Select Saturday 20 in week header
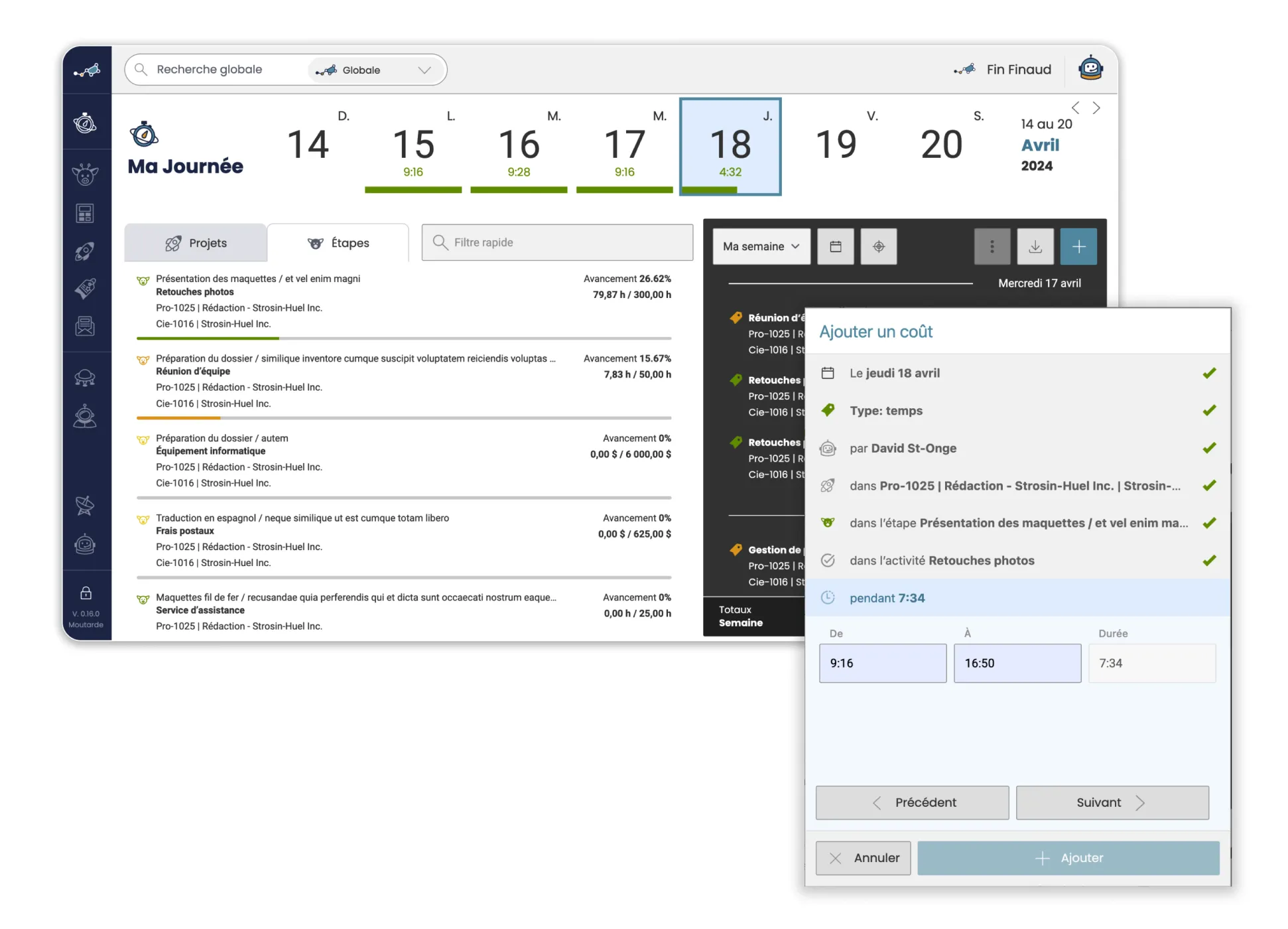1288x929 pixels. tap(942, 146)
